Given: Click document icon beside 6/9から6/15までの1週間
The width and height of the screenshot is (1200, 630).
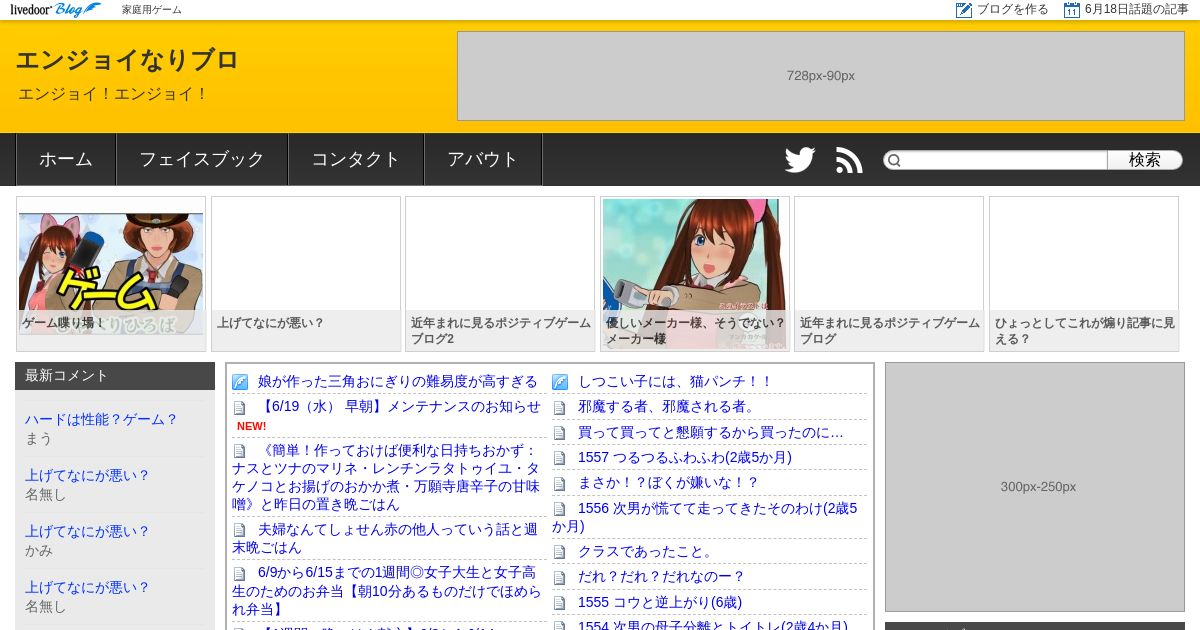Looking at the screenshot, I should 239,574.
